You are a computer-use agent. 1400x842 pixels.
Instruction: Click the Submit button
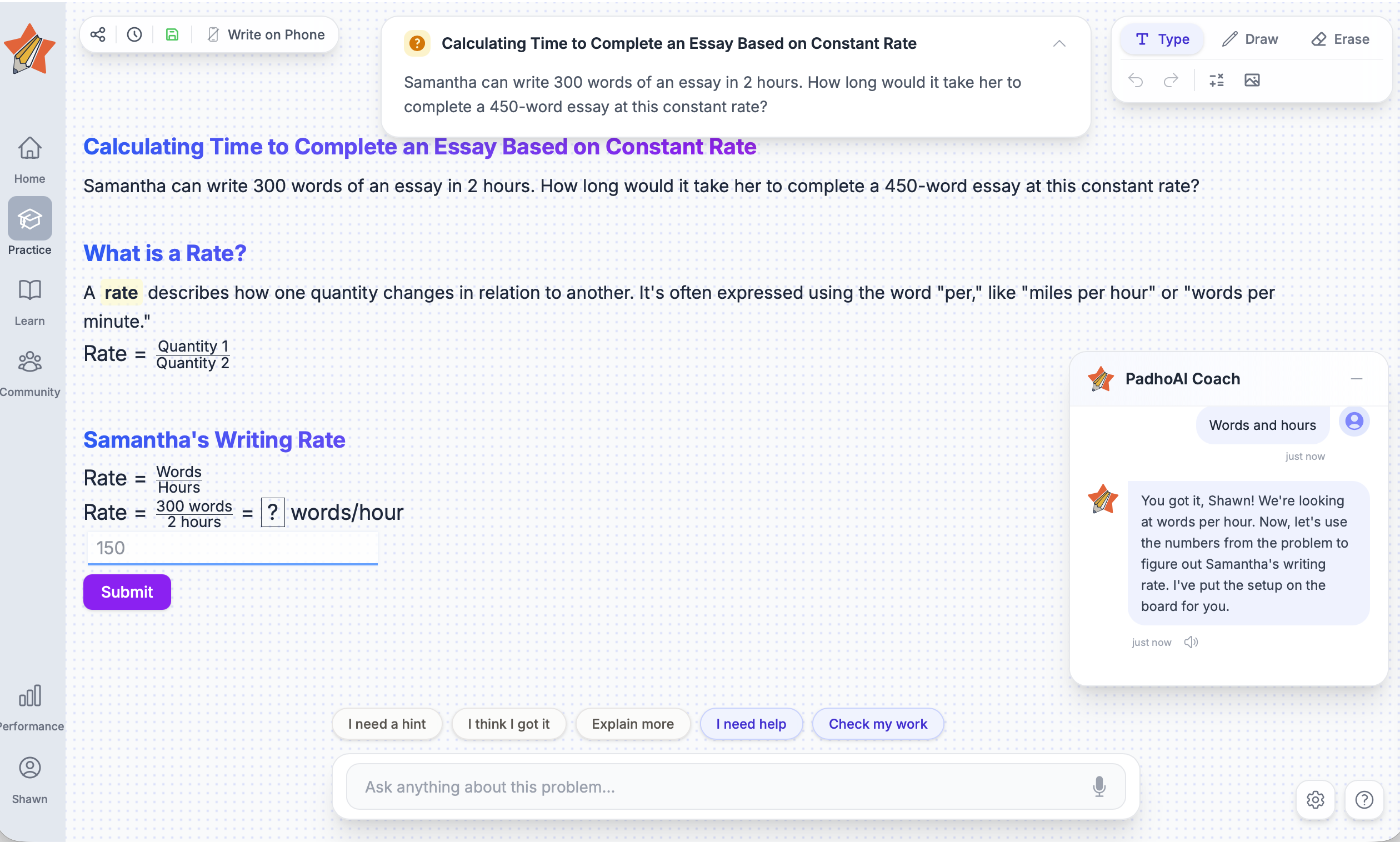127,592
